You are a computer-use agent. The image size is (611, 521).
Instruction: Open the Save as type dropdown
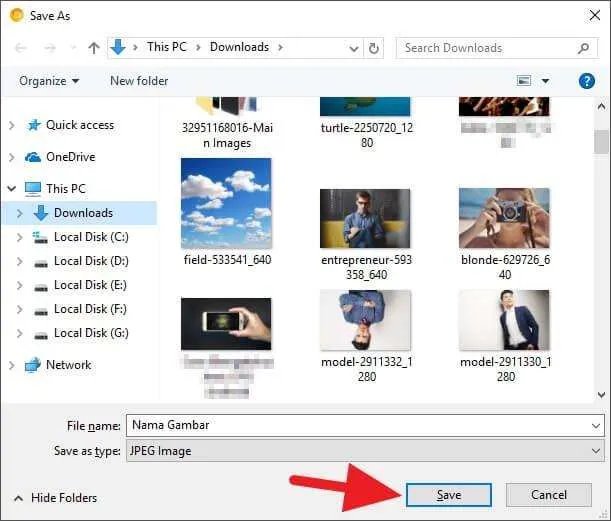pos(365,451)
